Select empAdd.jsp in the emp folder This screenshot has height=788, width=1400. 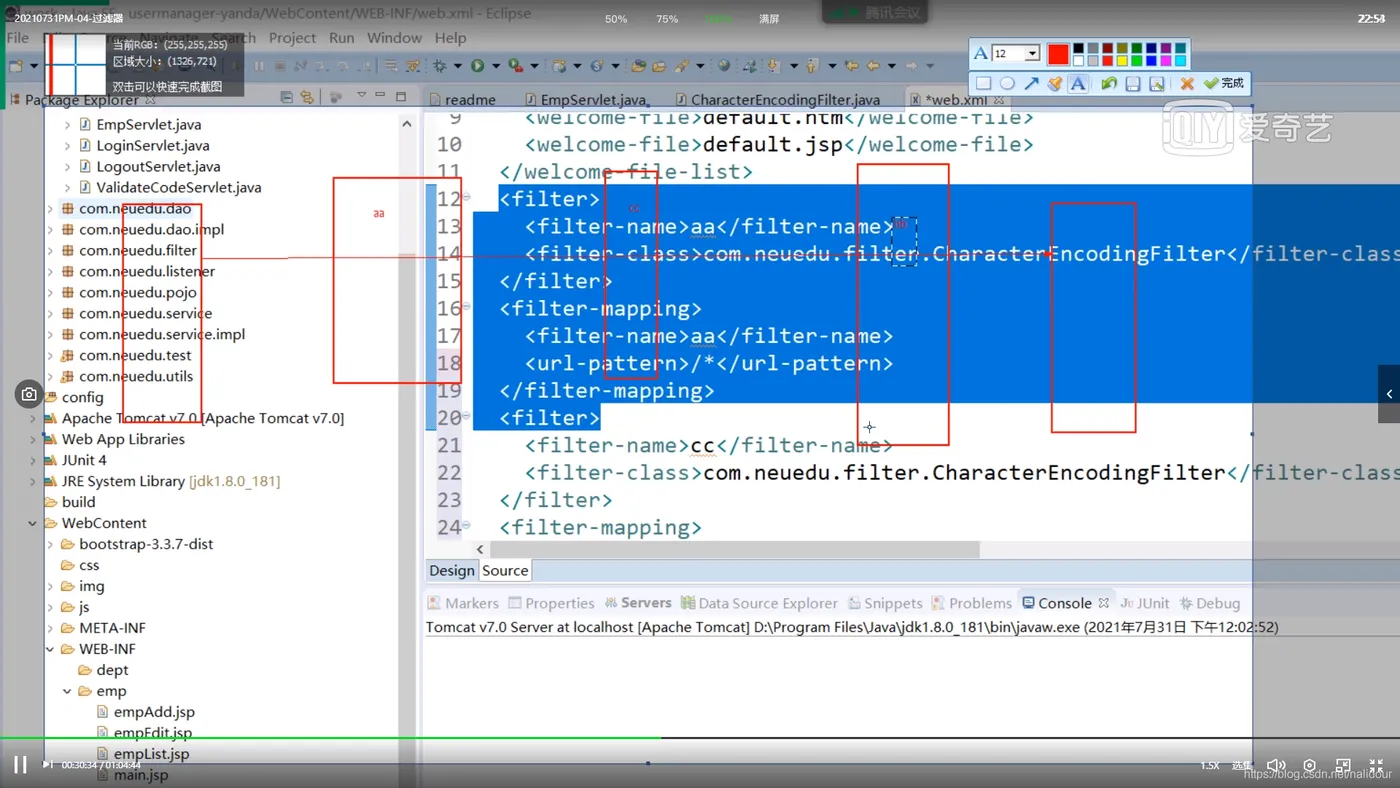coord(154,712)
